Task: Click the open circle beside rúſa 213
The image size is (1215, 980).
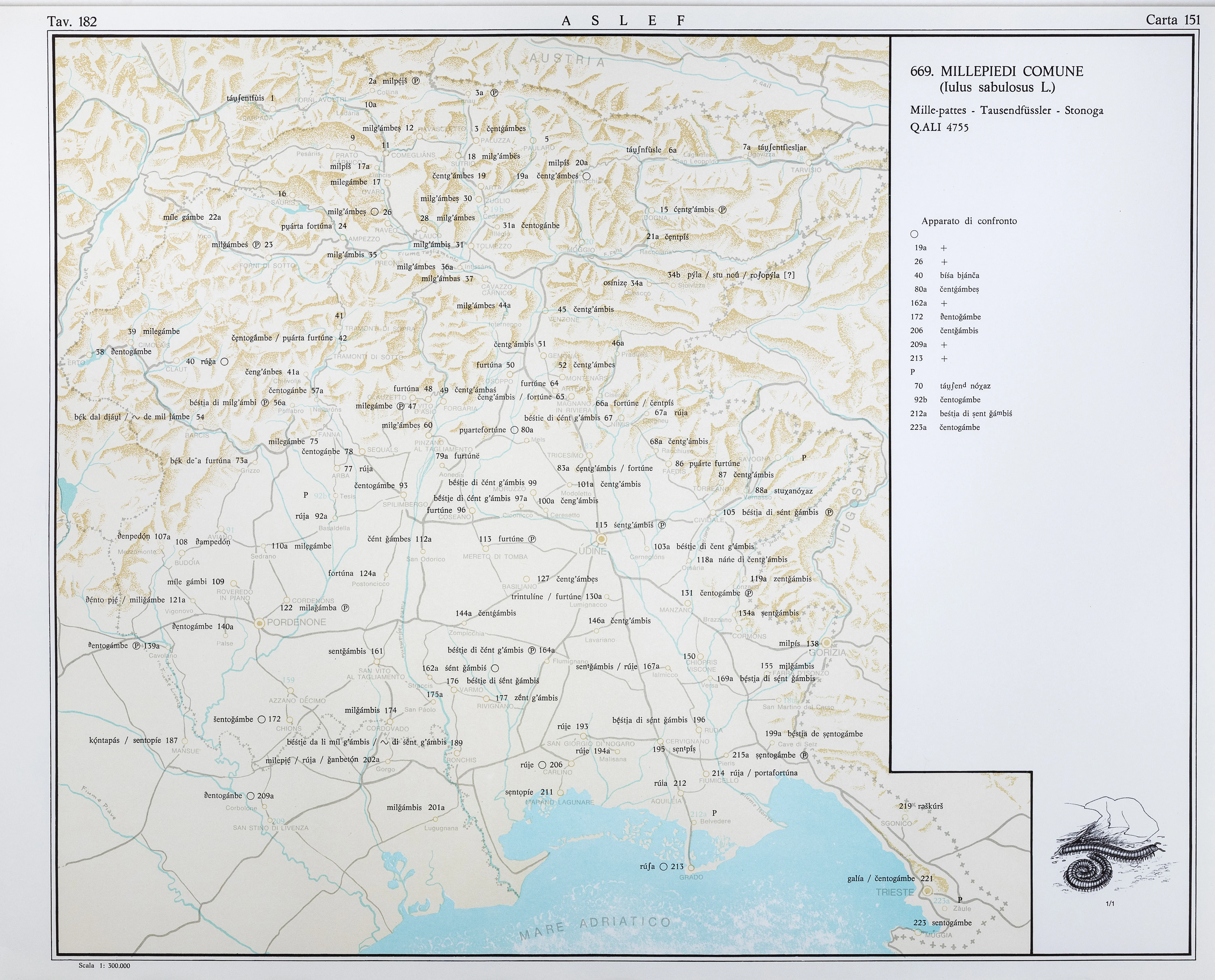Action: pyautogui.click(x=664, y=867)
